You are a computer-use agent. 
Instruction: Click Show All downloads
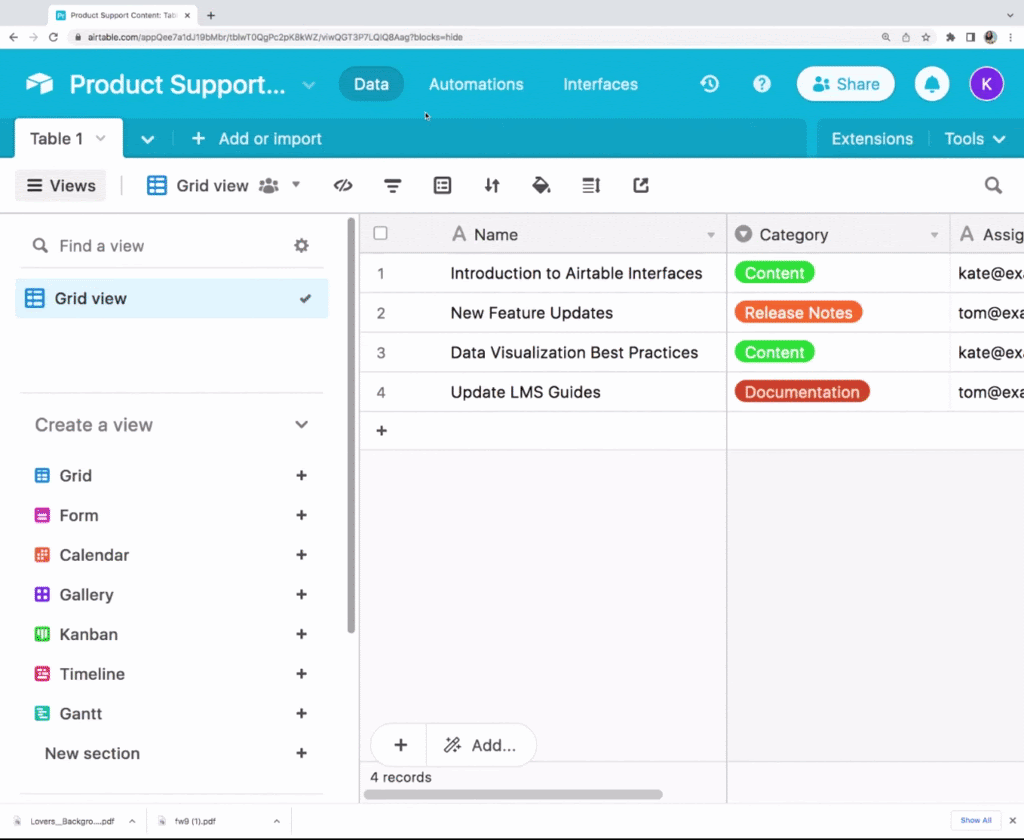[976, 820]
